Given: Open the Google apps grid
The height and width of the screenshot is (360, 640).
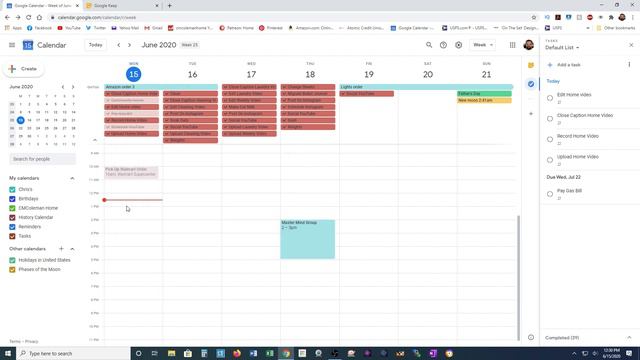Looking at the screenshot, I should coord(512,45).
